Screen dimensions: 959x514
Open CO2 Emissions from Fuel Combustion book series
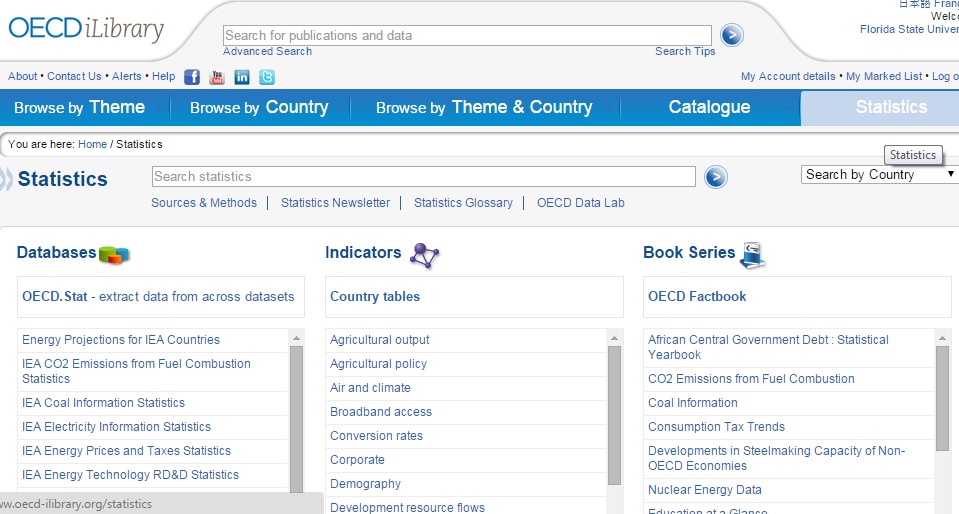click(751, 379)
